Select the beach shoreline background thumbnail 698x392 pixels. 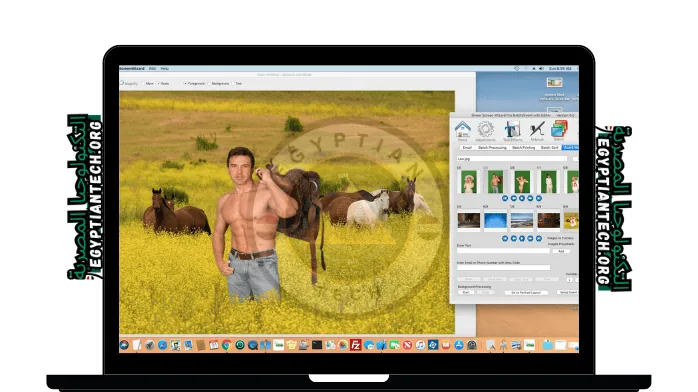click(x=522, y=221)
